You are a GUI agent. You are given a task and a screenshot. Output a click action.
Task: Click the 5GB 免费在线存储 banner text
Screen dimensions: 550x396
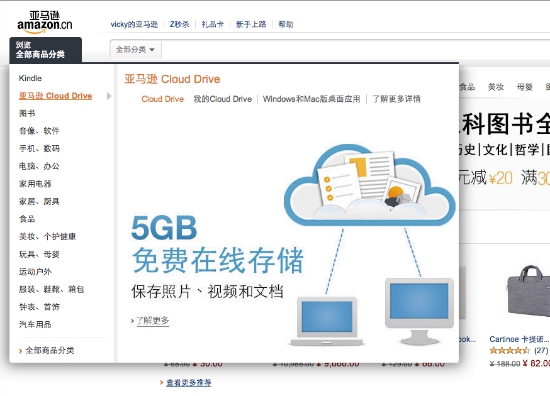pyautogui.click(x=217, y=244)
